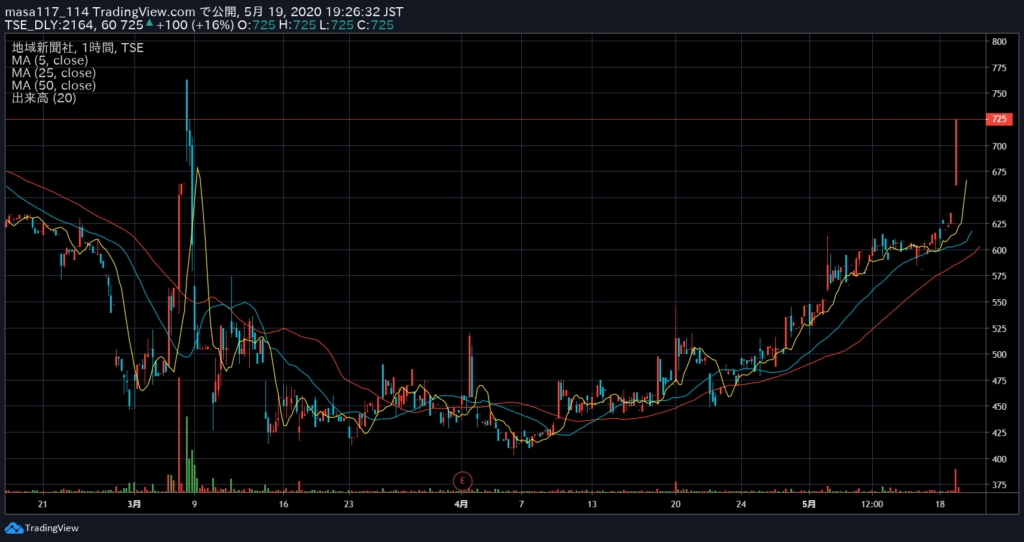The image size is (1024, 542).
Task: Click the 9 date label on time axis
Action: (195, 503)
